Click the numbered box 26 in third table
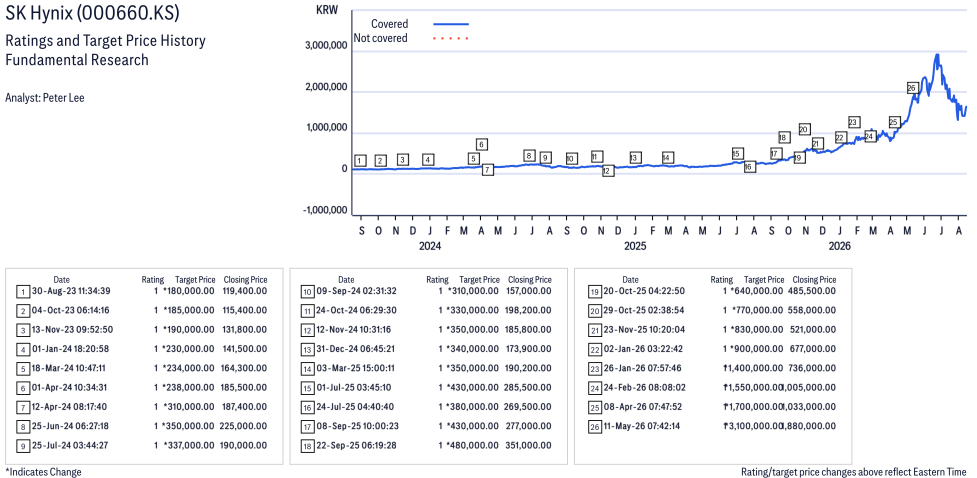The image size is (977, 478). (x=594, y=426)
